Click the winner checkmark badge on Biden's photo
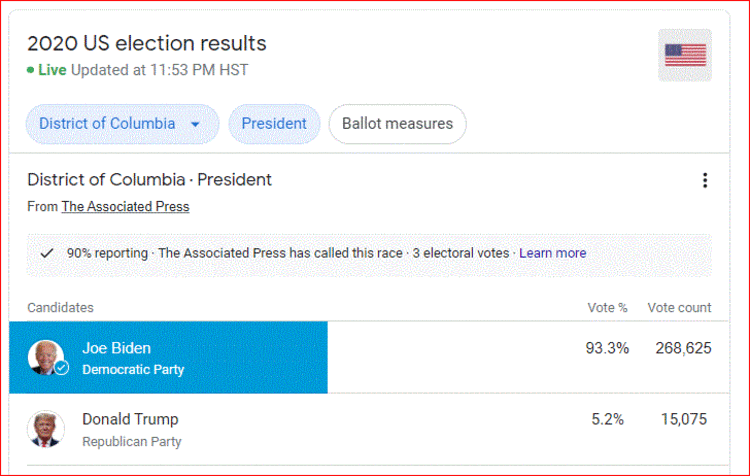The width and height of the screenshot is (750, 476). [61, 367]
